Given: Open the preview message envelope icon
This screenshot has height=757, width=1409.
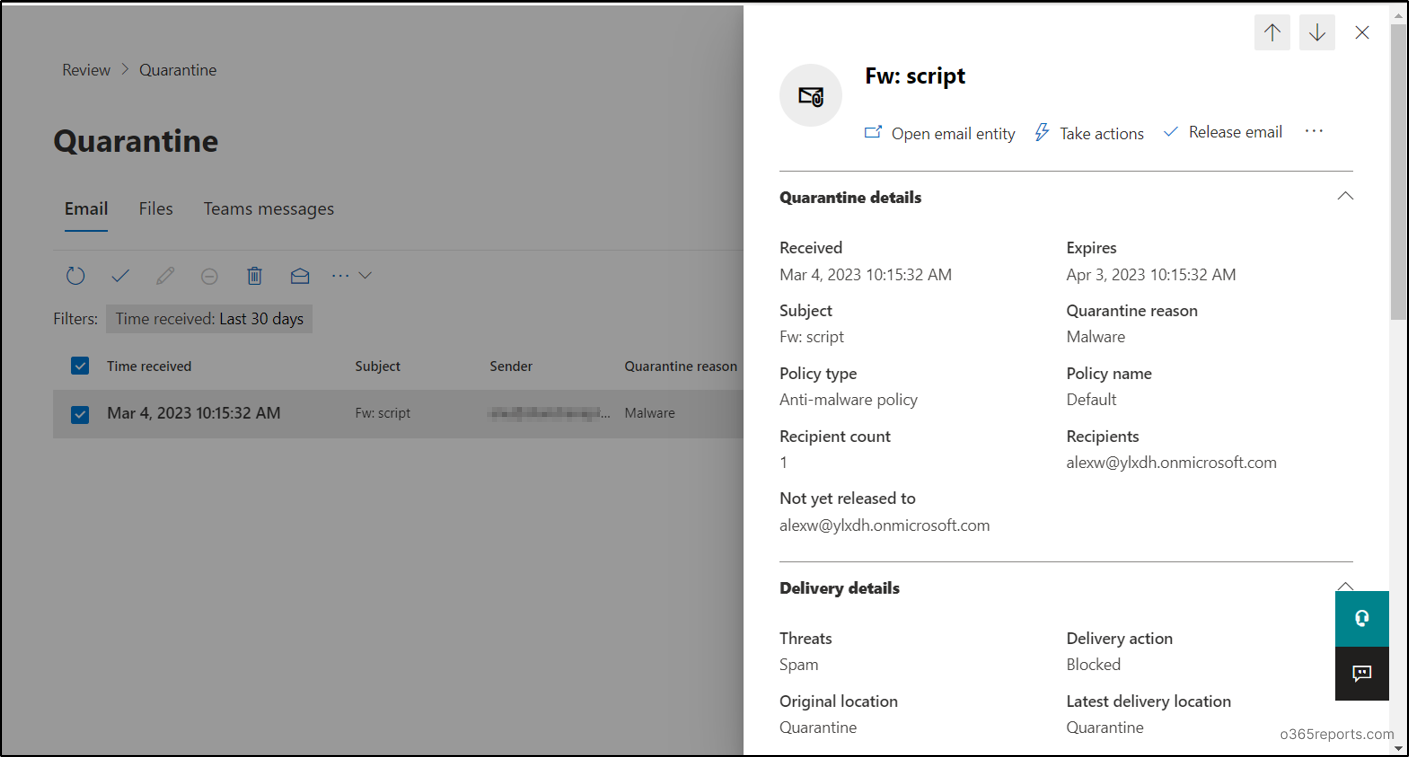Looking at the screenshot, I should point(299,275).
